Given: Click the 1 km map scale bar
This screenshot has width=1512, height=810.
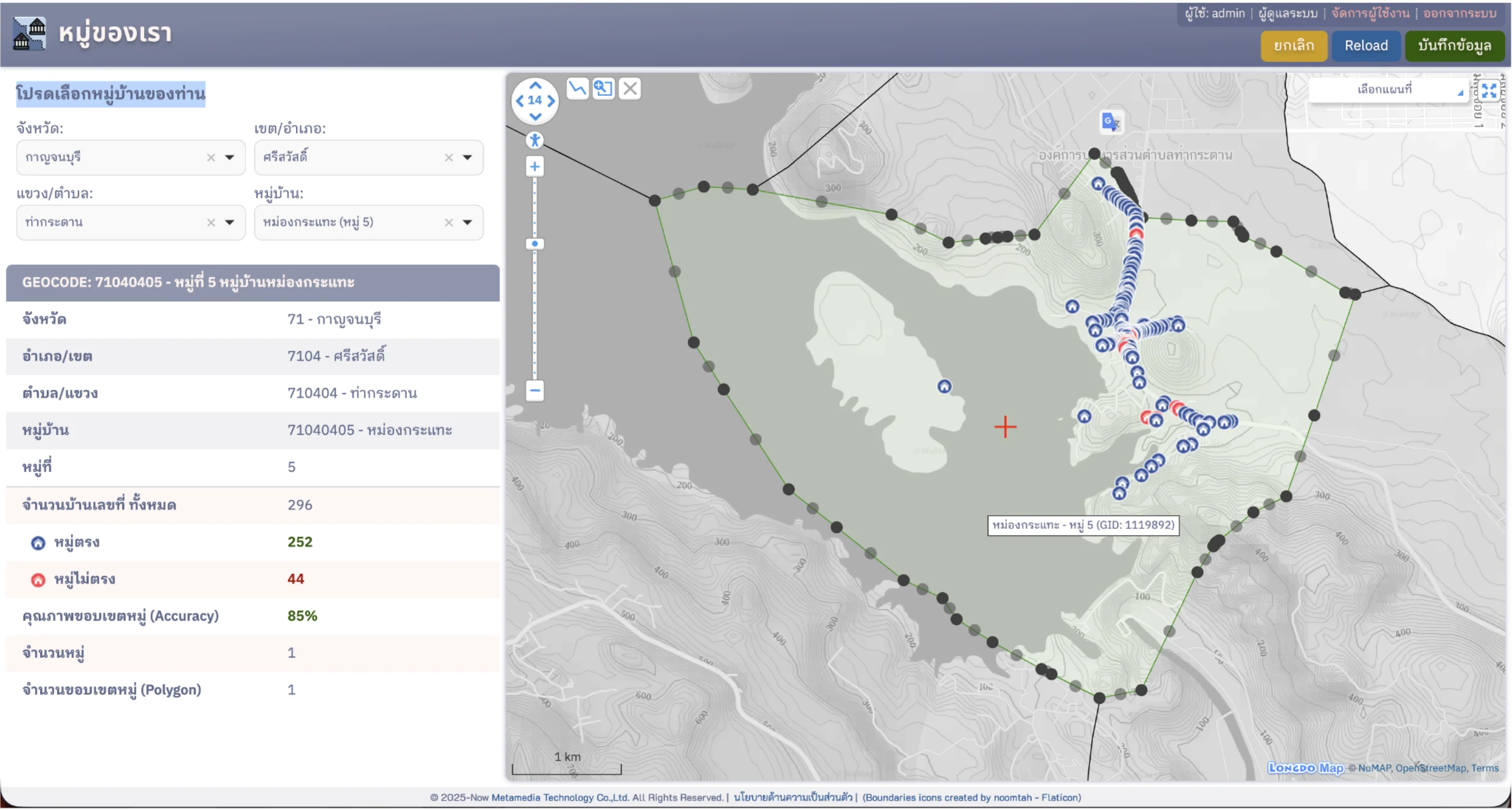Looking at the screenshot, I should [567, 764].
